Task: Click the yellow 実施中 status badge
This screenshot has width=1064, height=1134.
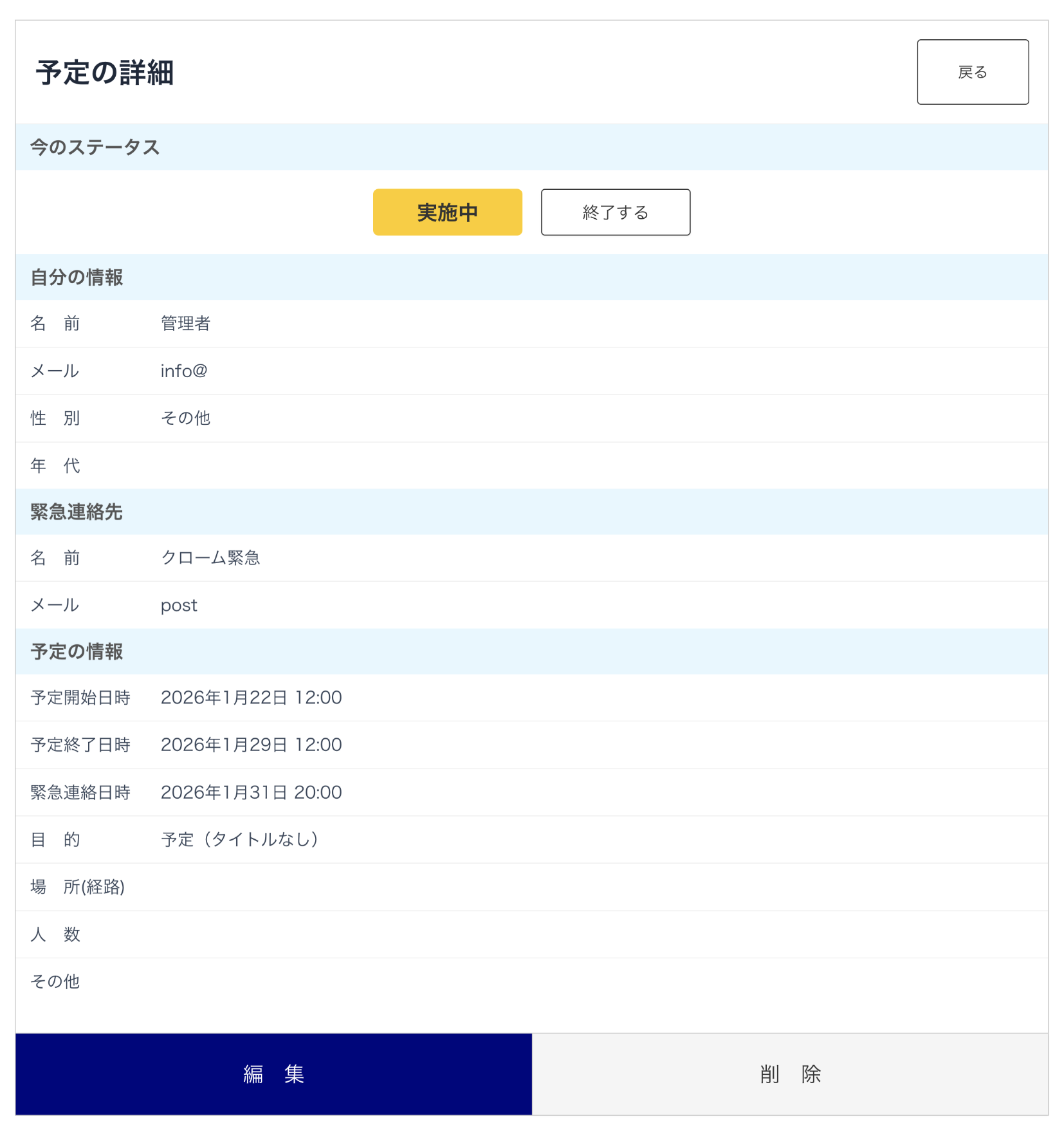Action: (447, 212)
